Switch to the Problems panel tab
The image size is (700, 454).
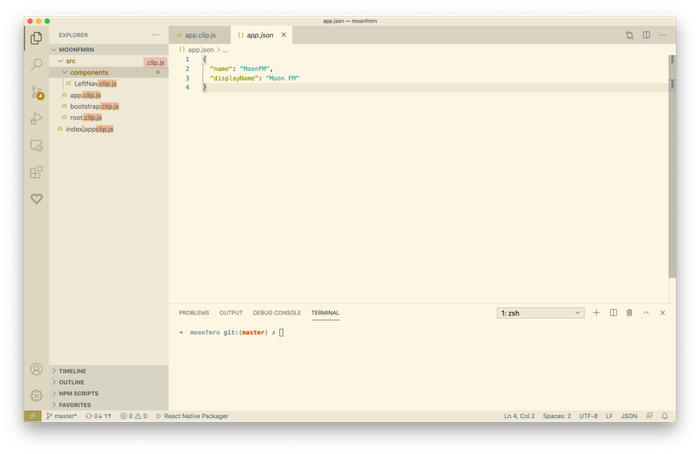click(194, 313)
